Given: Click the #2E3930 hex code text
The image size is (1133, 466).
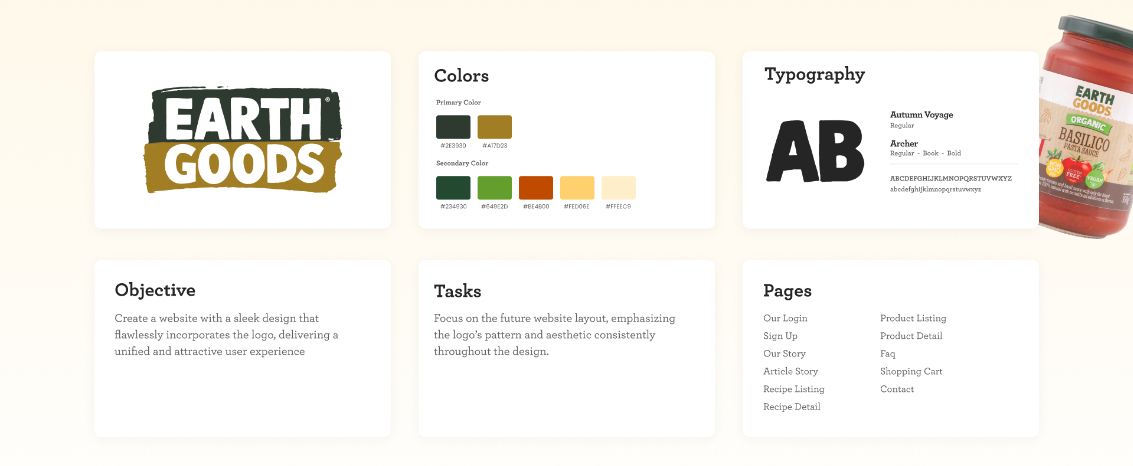Looking at the screenshot, I should (453, 146).
